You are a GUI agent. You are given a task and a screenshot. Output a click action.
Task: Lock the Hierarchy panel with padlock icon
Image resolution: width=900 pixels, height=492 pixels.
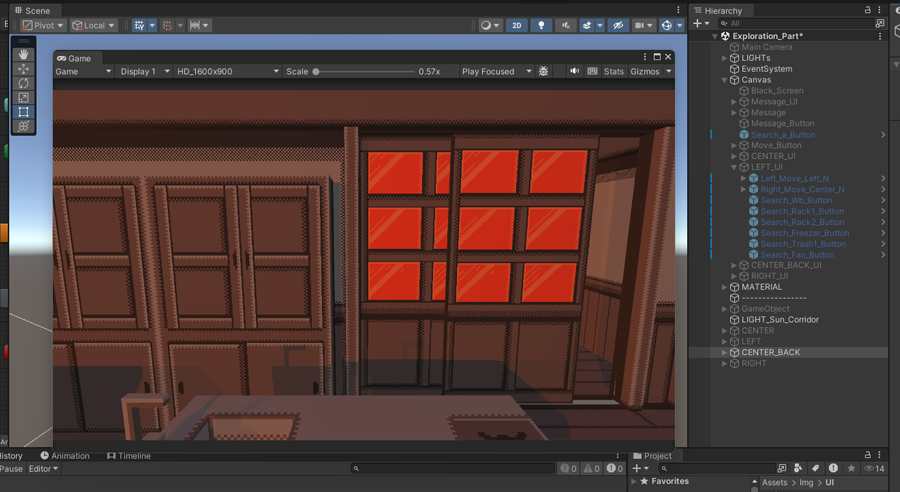867,10
